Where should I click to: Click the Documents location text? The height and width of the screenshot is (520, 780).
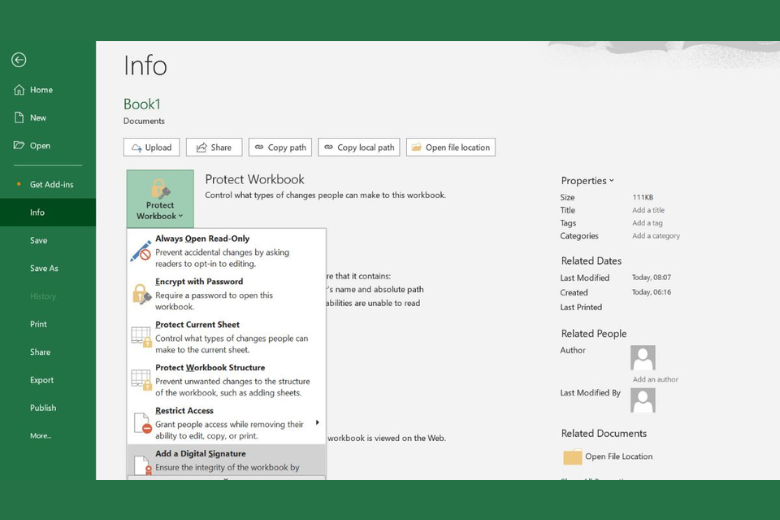[144, 121]
